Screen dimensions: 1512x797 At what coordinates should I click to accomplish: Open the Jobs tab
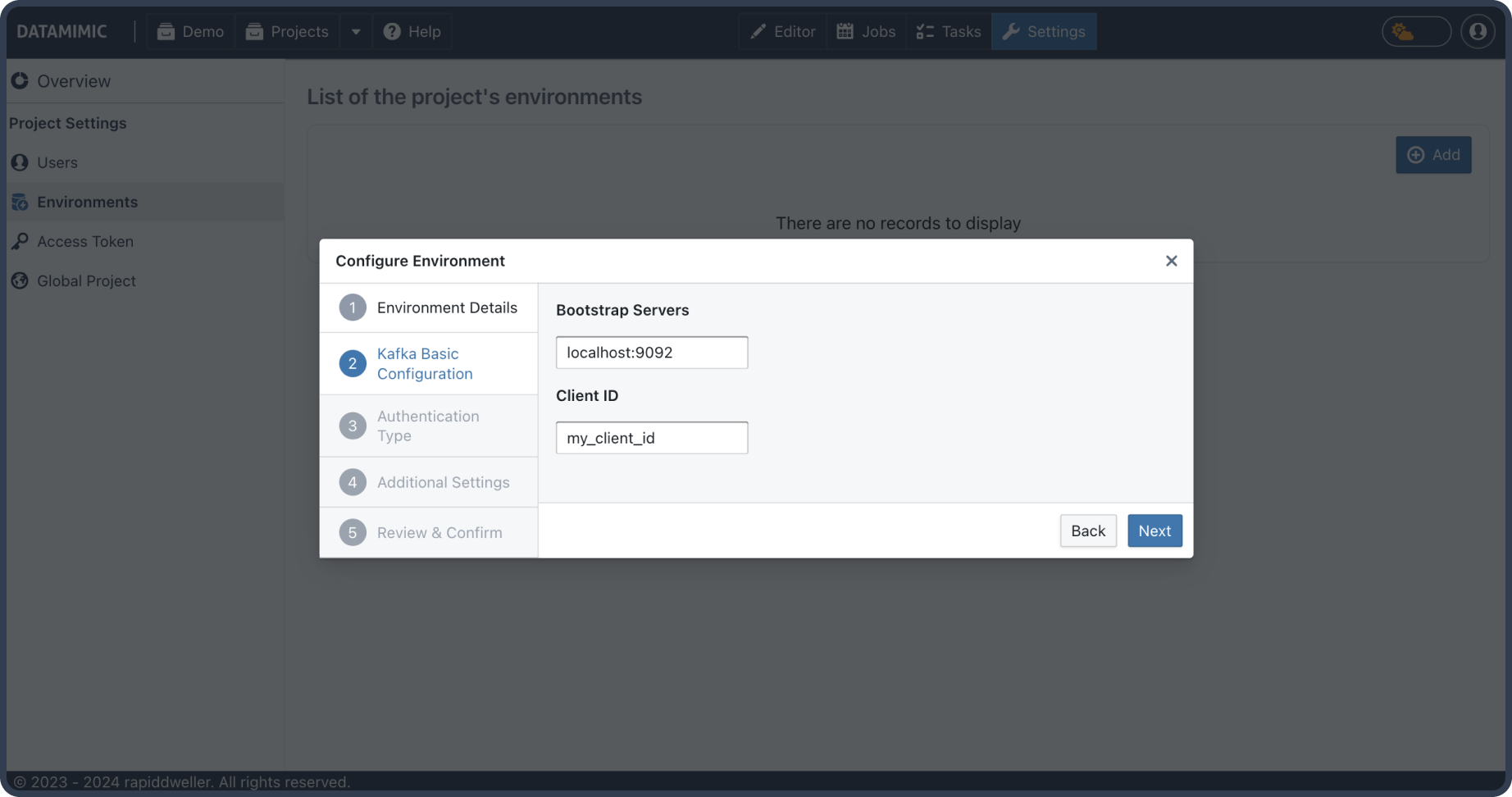[866, 32]
